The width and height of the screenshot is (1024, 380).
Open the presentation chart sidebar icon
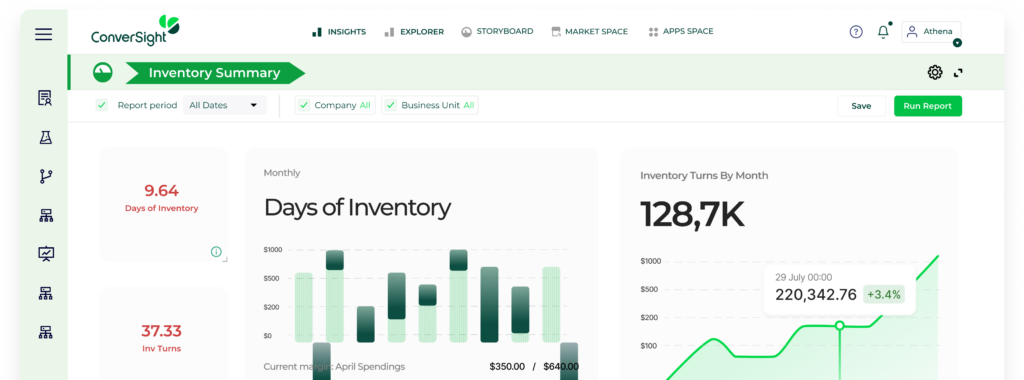[x=45, y=254]
